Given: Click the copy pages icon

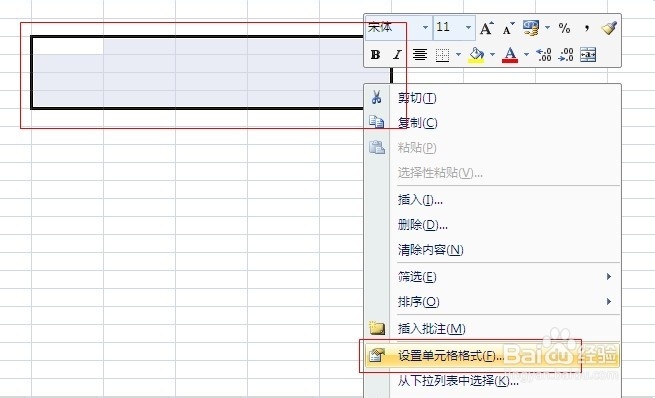Looking at the screenshot, I should [x=376, y=122].
